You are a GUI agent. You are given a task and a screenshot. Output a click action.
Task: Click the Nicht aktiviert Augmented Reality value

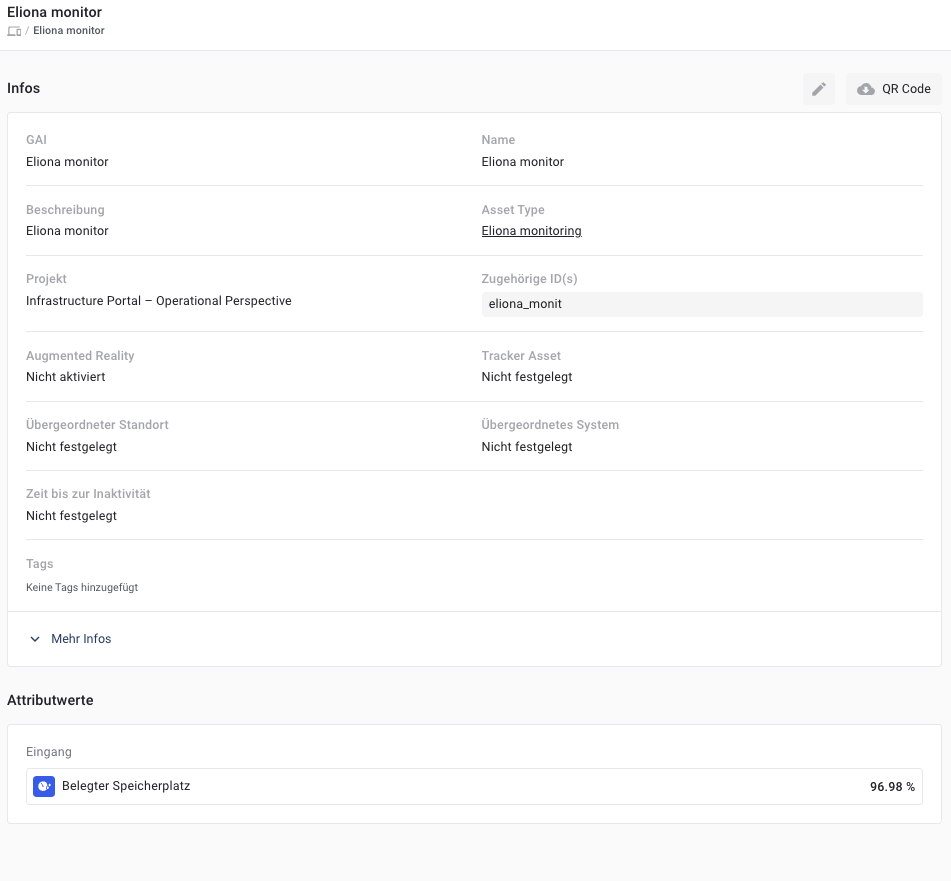click(66, 377)
